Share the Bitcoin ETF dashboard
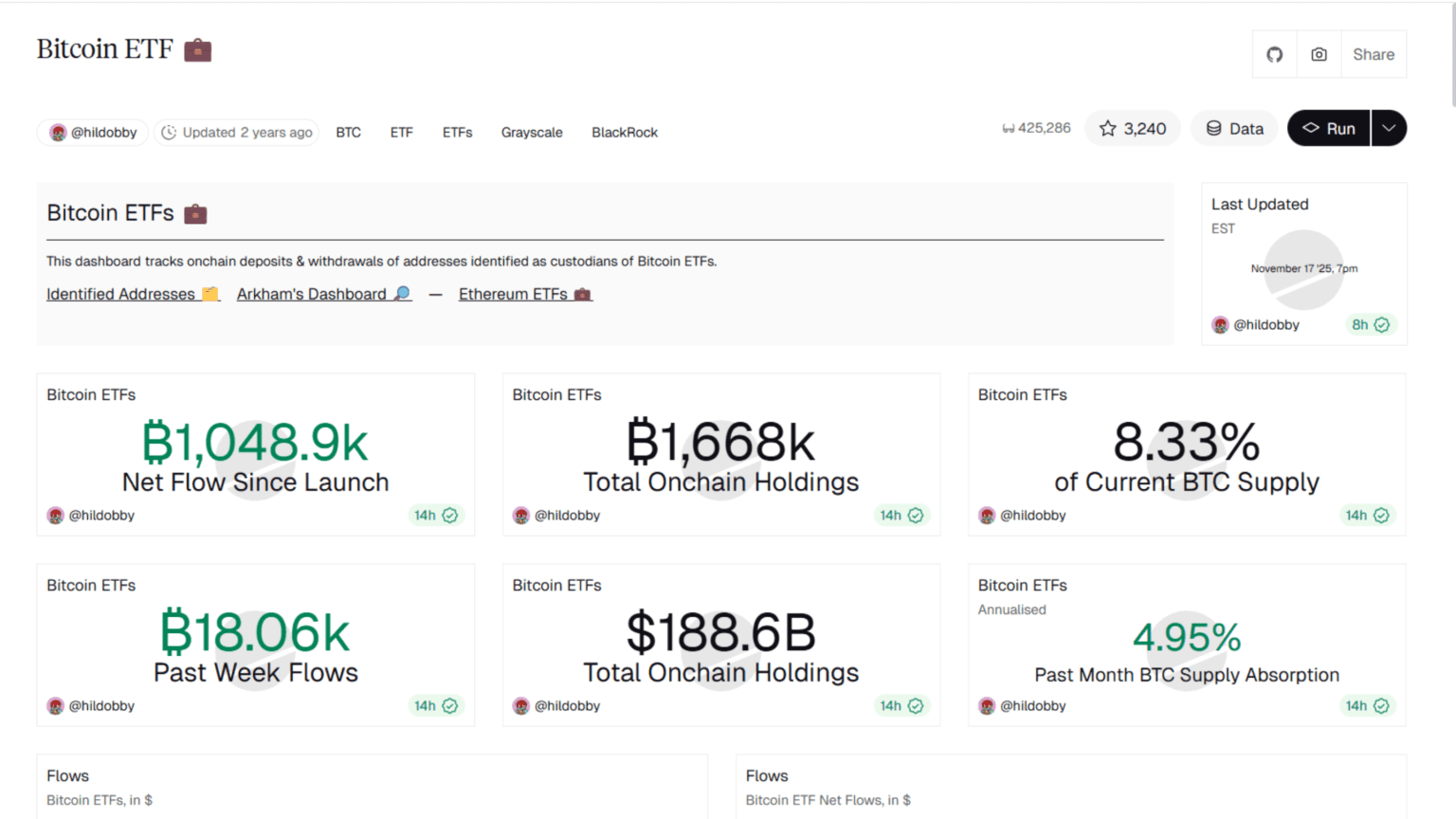 (x=1374, y=55)
